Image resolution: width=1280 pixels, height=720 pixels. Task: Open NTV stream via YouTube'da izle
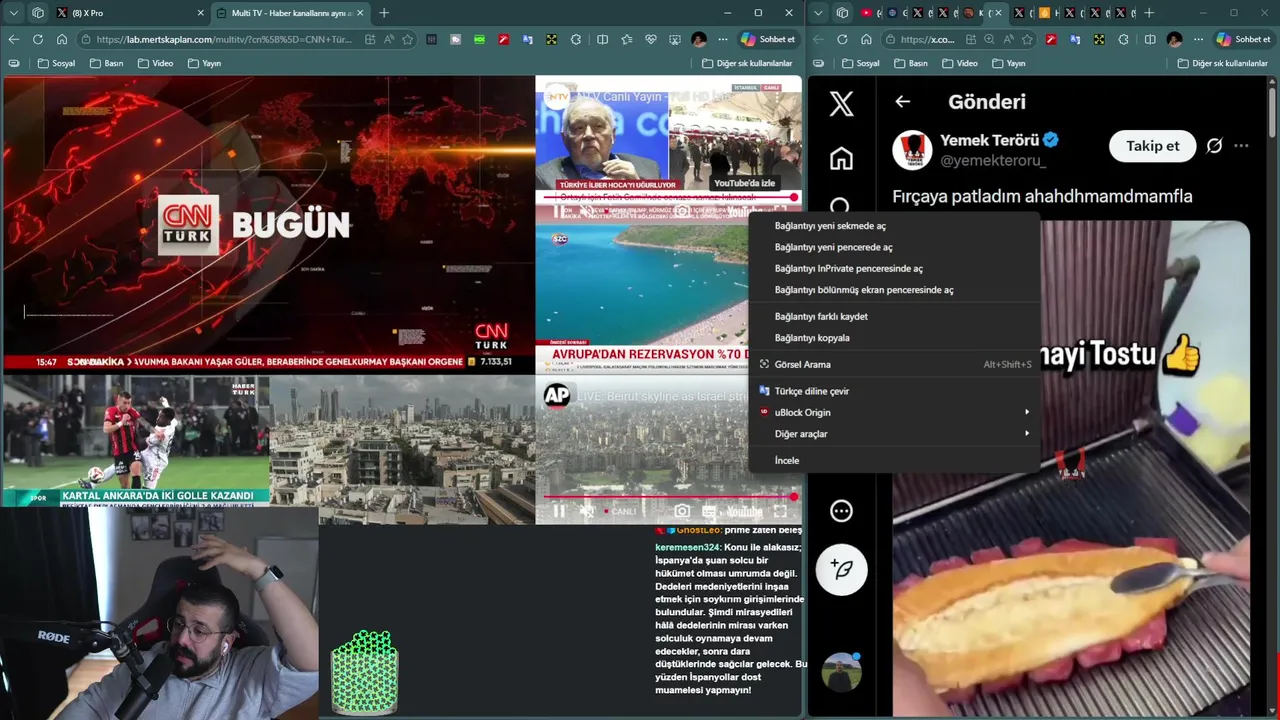click(744, 183)
